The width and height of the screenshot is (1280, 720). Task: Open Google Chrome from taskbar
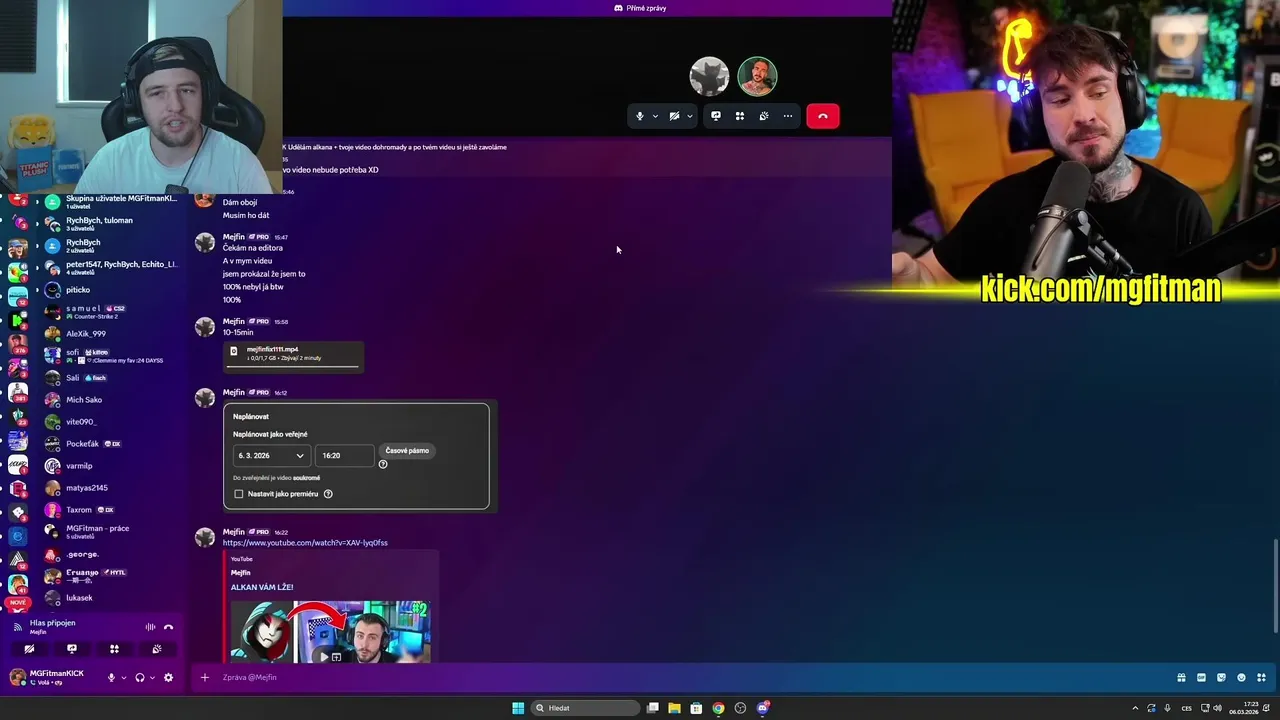718,708
